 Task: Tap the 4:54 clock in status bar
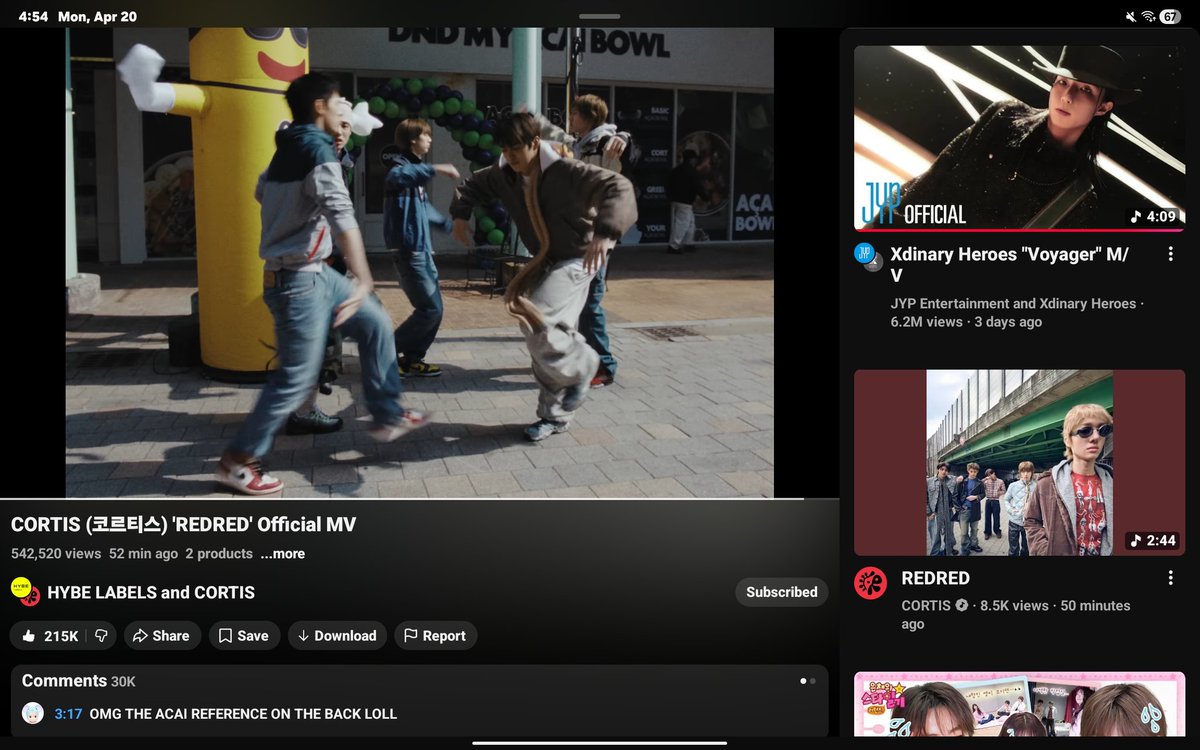click(x=33, y=17)
